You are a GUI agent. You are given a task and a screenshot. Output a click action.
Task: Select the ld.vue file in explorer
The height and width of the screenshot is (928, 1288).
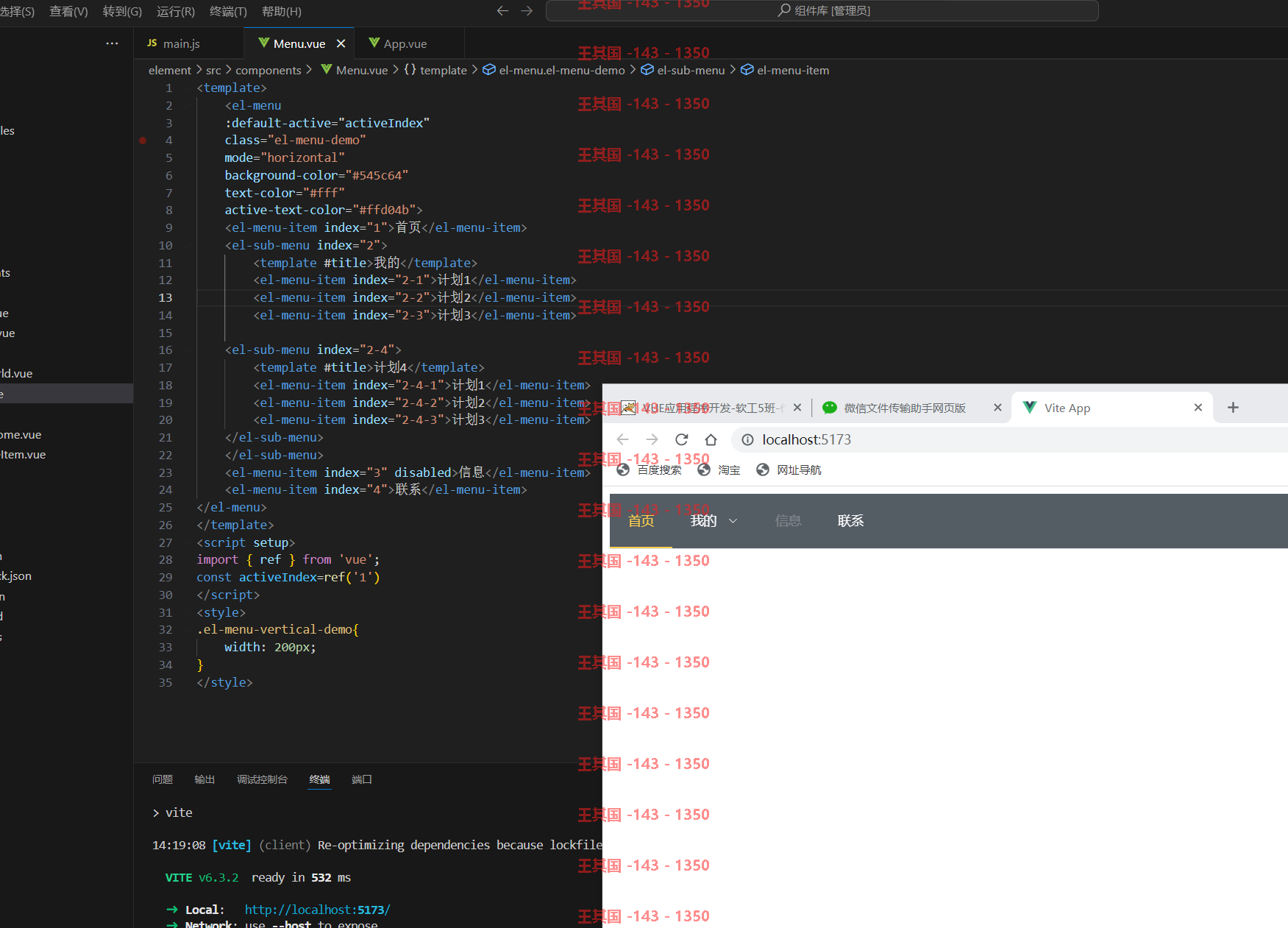[66, 373]
